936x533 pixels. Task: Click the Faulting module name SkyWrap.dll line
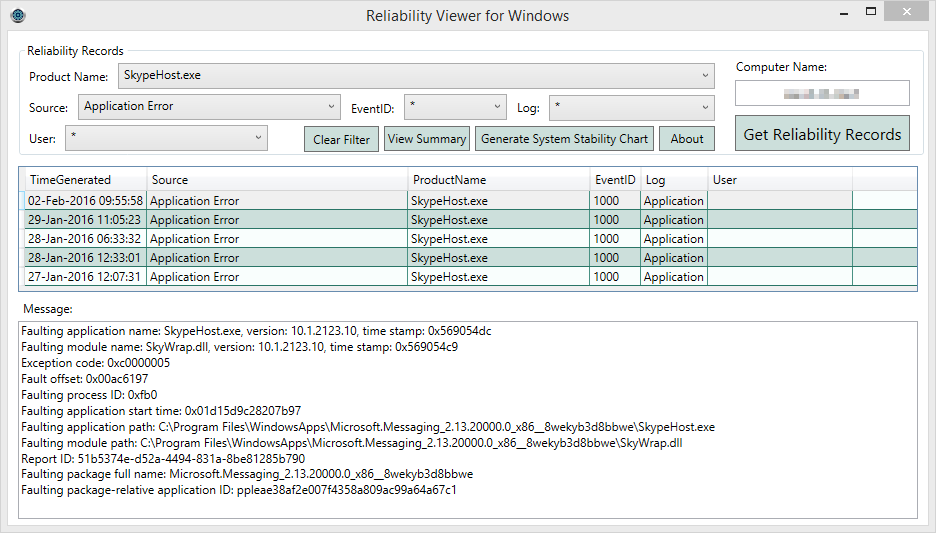point(239,347)
